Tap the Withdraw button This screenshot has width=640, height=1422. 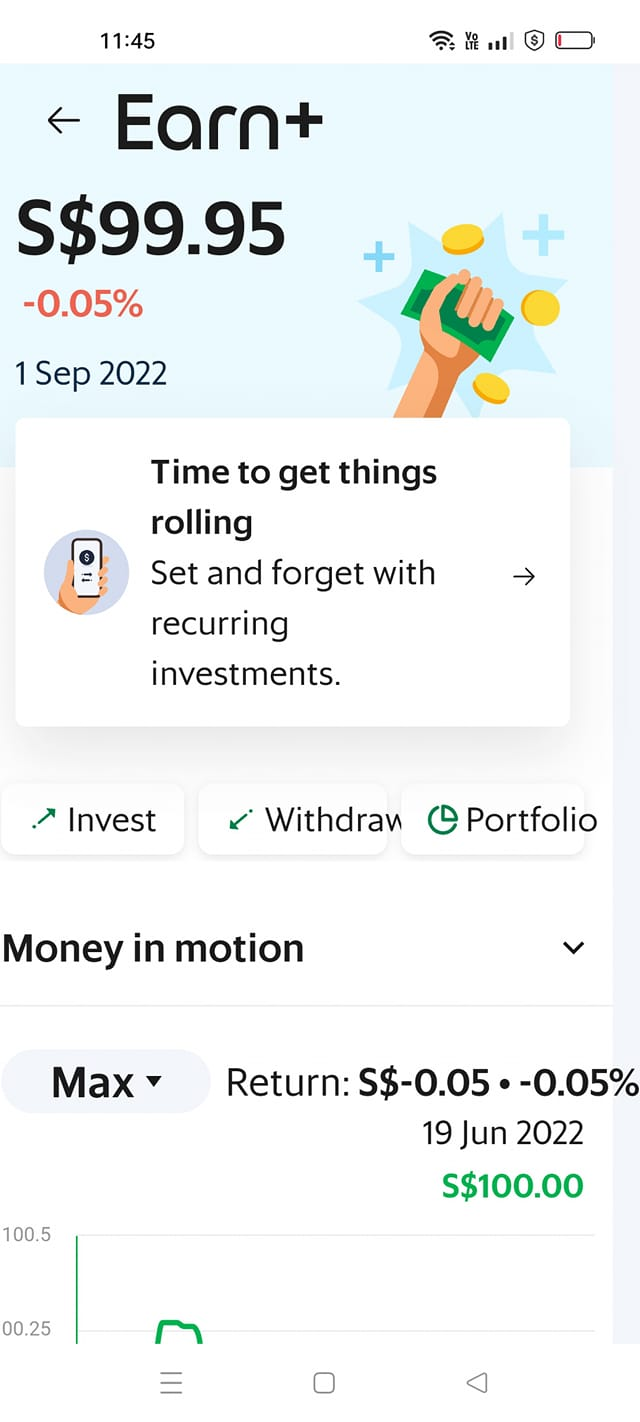click(293, 819)
